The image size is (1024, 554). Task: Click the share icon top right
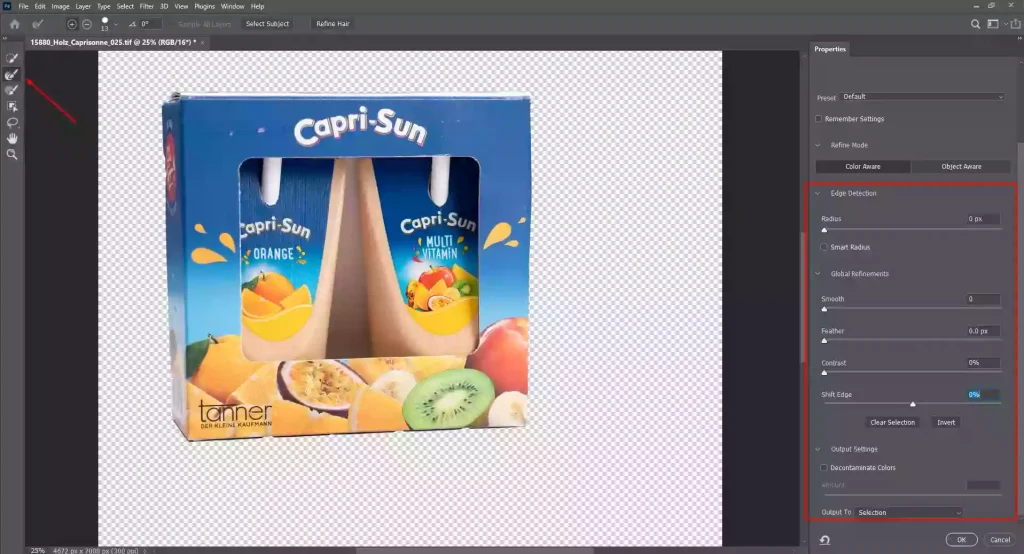(x=1016, y=24)
